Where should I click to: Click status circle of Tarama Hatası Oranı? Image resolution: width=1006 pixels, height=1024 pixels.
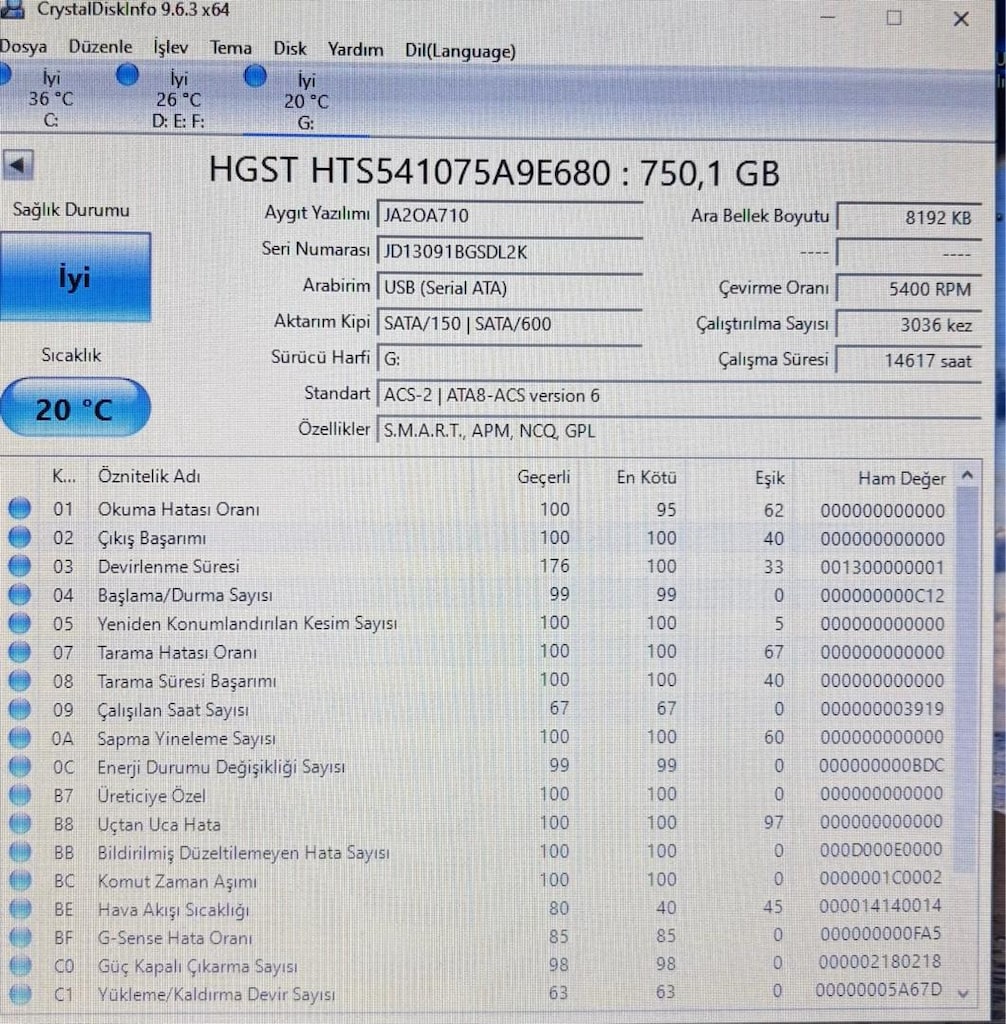(x=20, y=652)
